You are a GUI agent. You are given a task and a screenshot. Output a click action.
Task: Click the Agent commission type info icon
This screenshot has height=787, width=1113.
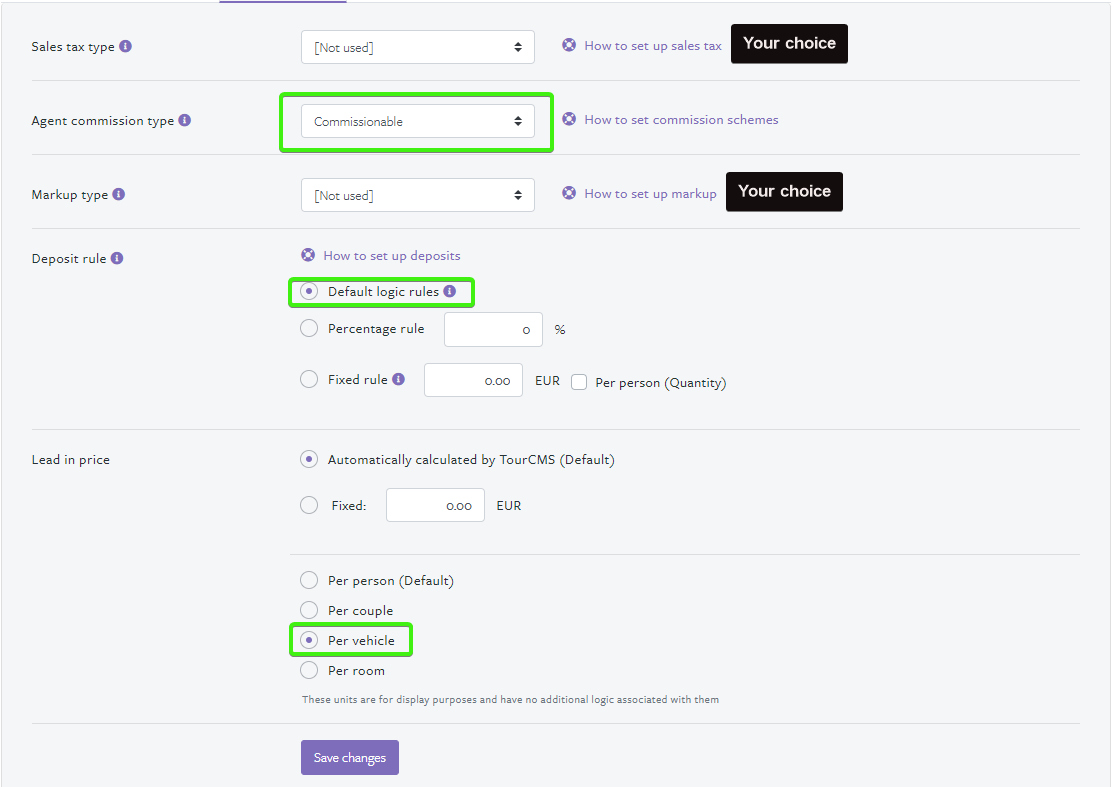click(x=185, y=119)
